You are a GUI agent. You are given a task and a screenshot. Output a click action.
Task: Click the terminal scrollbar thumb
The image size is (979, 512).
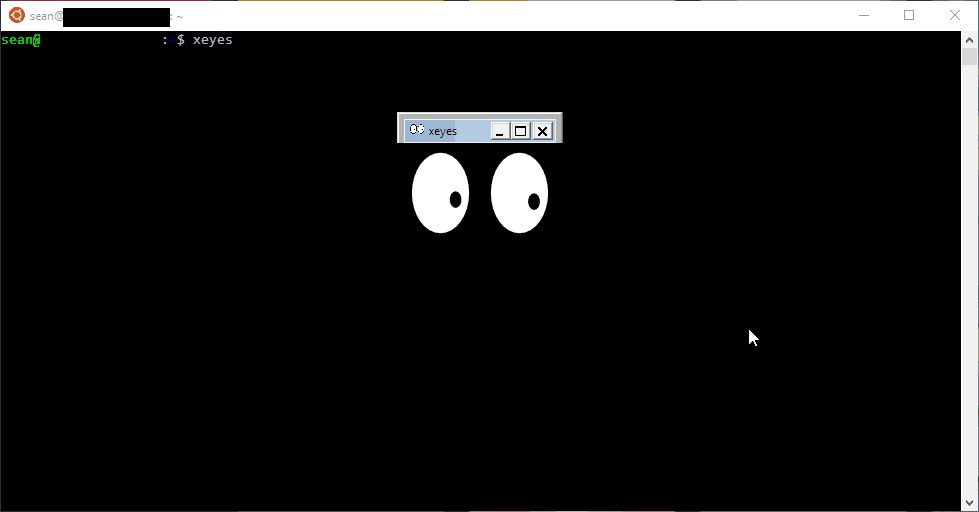969,56
